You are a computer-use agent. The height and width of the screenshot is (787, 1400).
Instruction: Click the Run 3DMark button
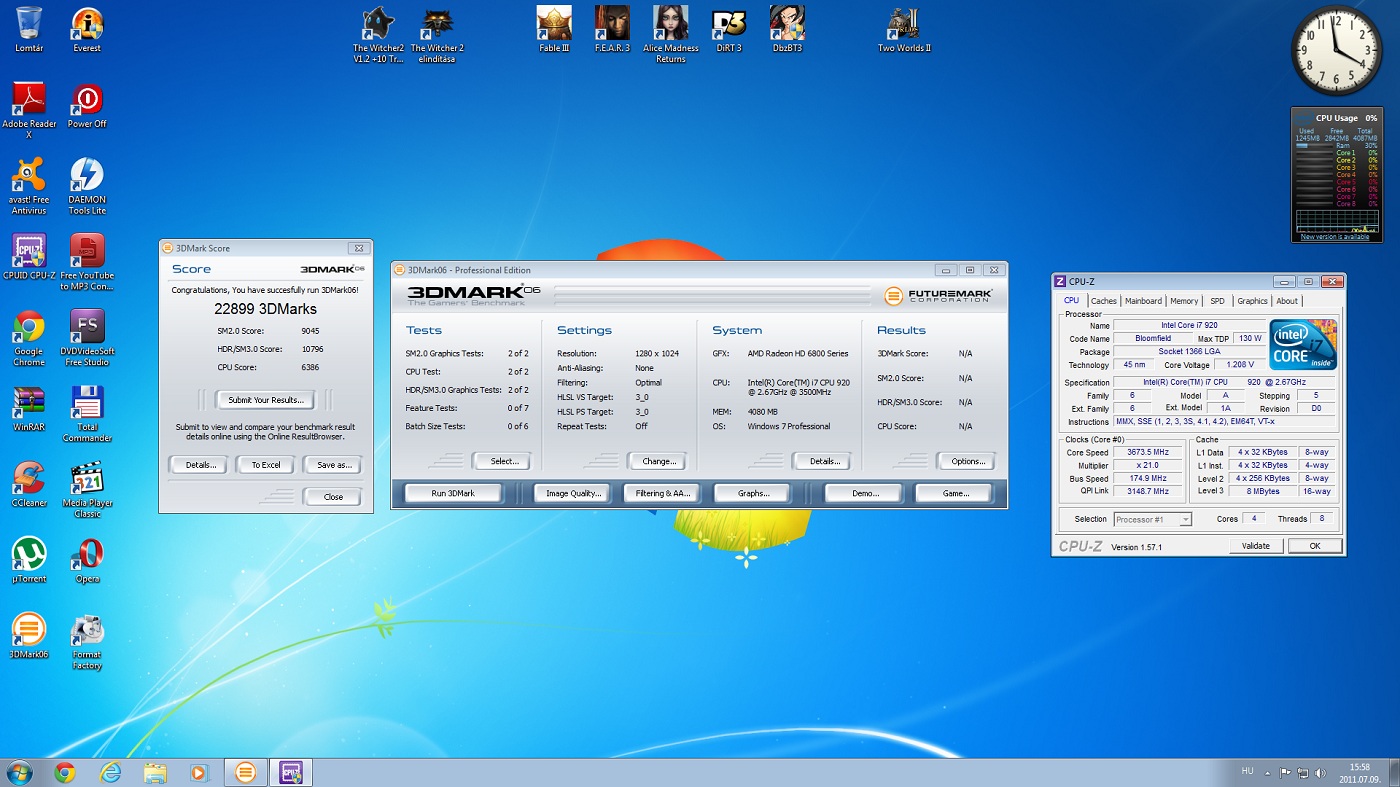(x=453, y=493)
